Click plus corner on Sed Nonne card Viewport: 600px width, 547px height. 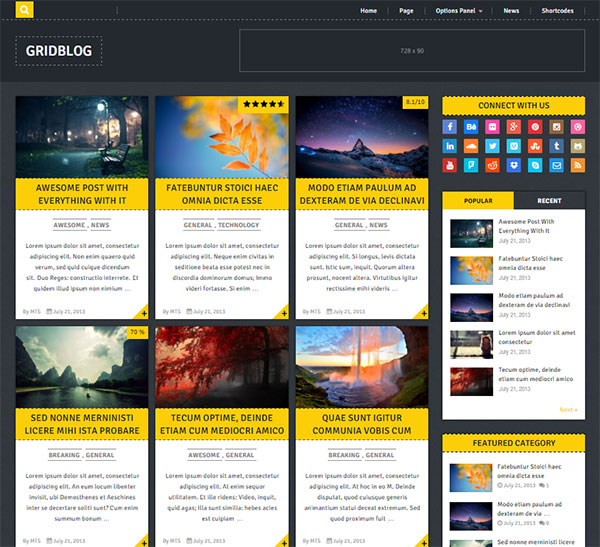(143, 541)
